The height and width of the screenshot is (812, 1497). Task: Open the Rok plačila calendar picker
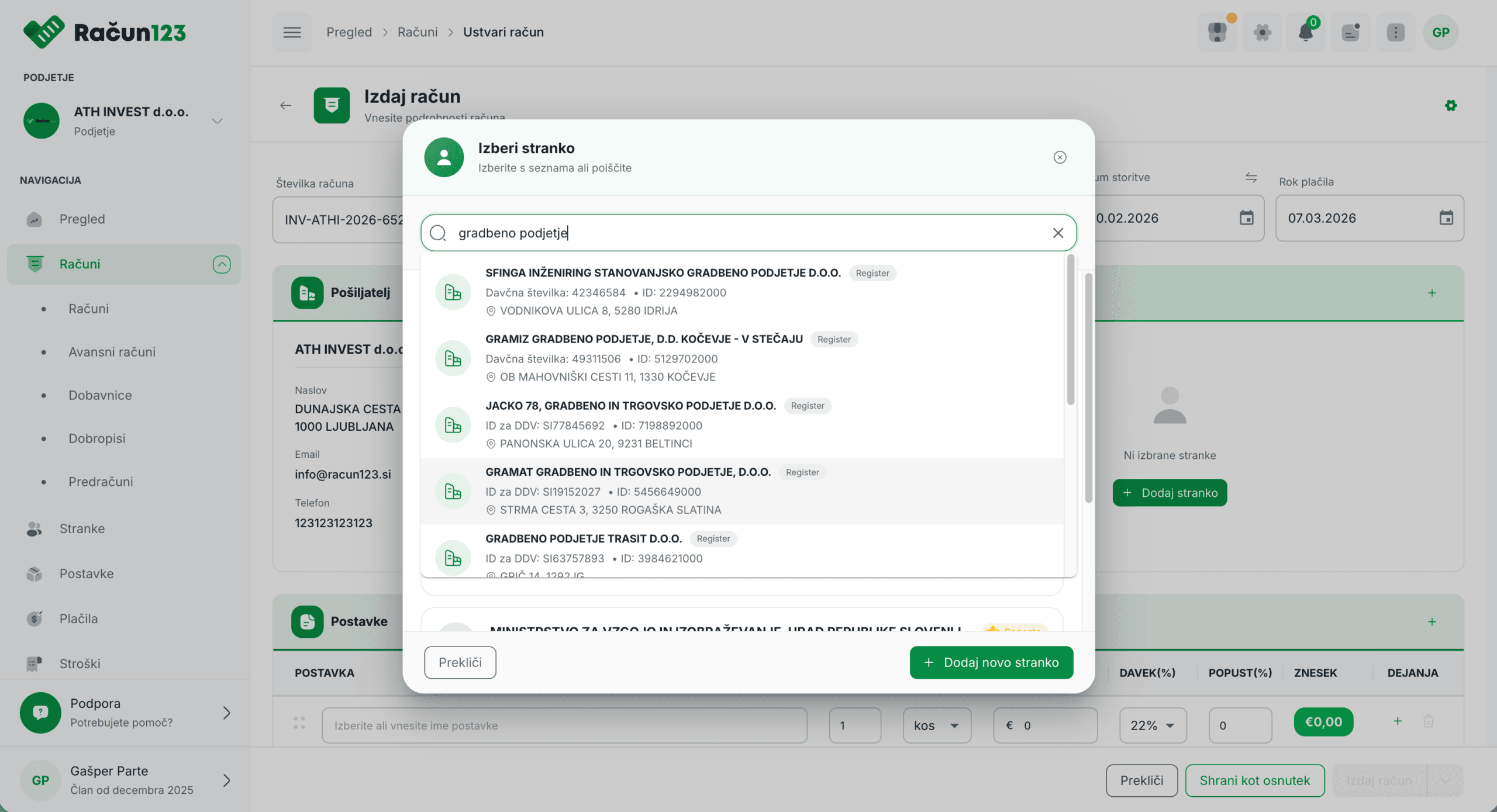(1446, 218)
